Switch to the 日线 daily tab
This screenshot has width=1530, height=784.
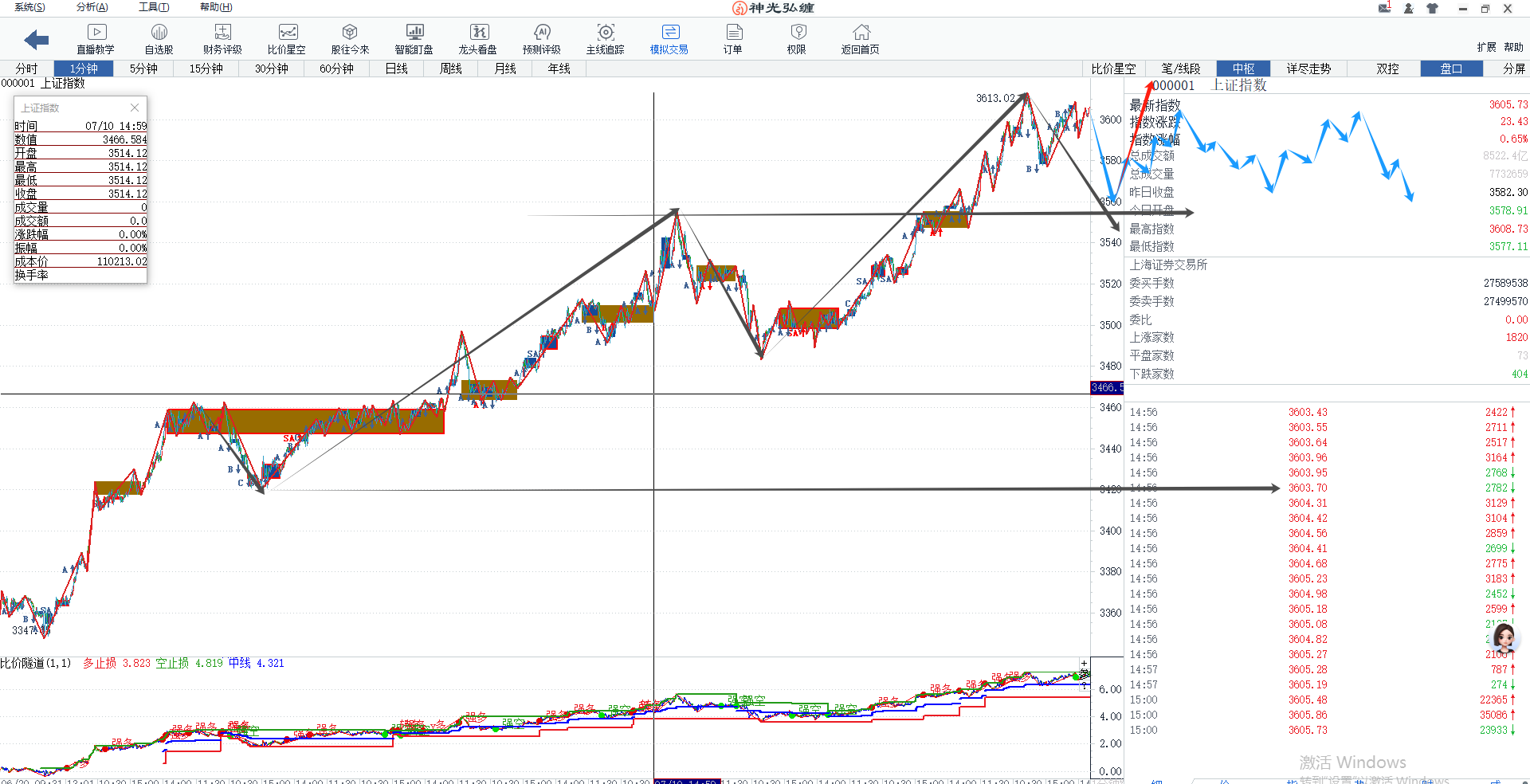pos(397,69)
